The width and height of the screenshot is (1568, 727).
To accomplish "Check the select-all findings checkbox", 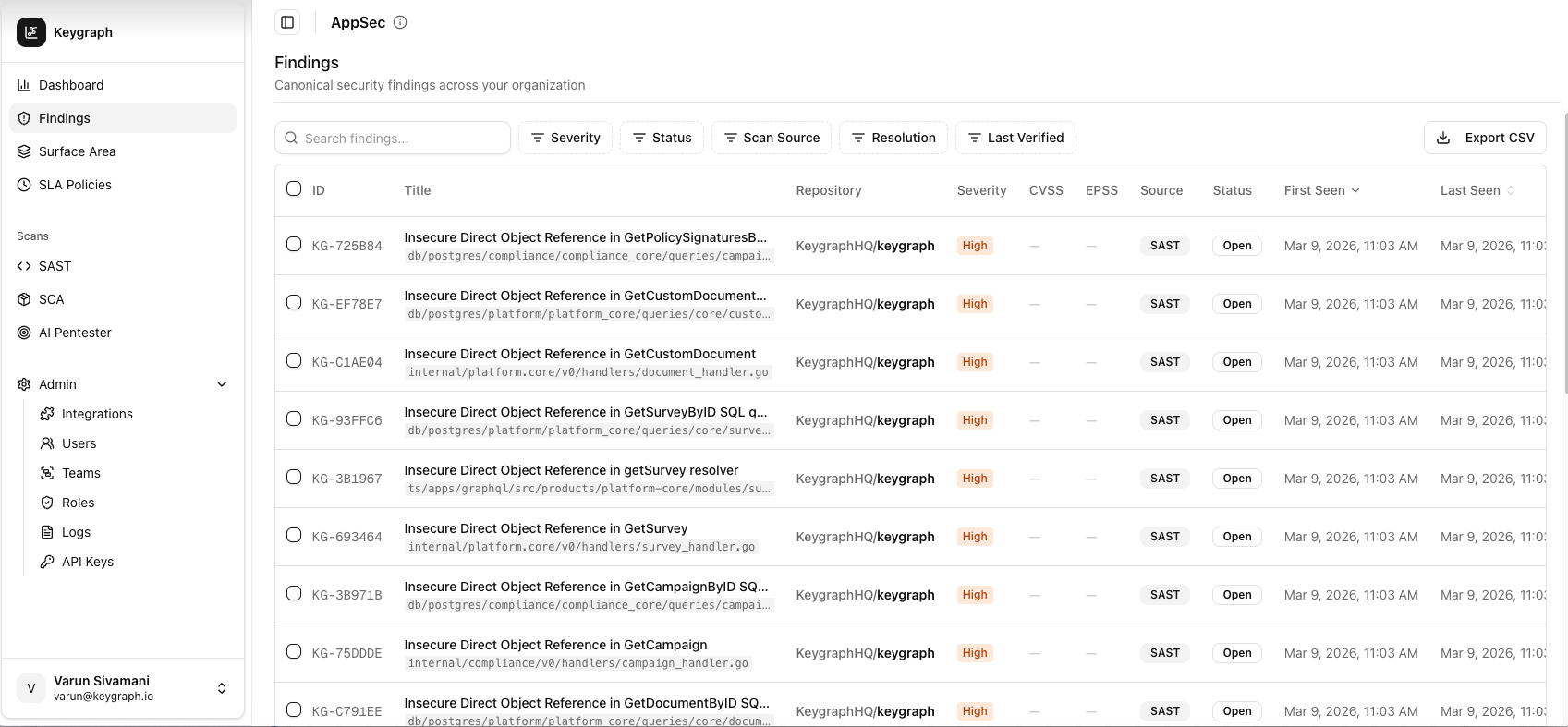I will pyautogui.click(x=294, y=188).
